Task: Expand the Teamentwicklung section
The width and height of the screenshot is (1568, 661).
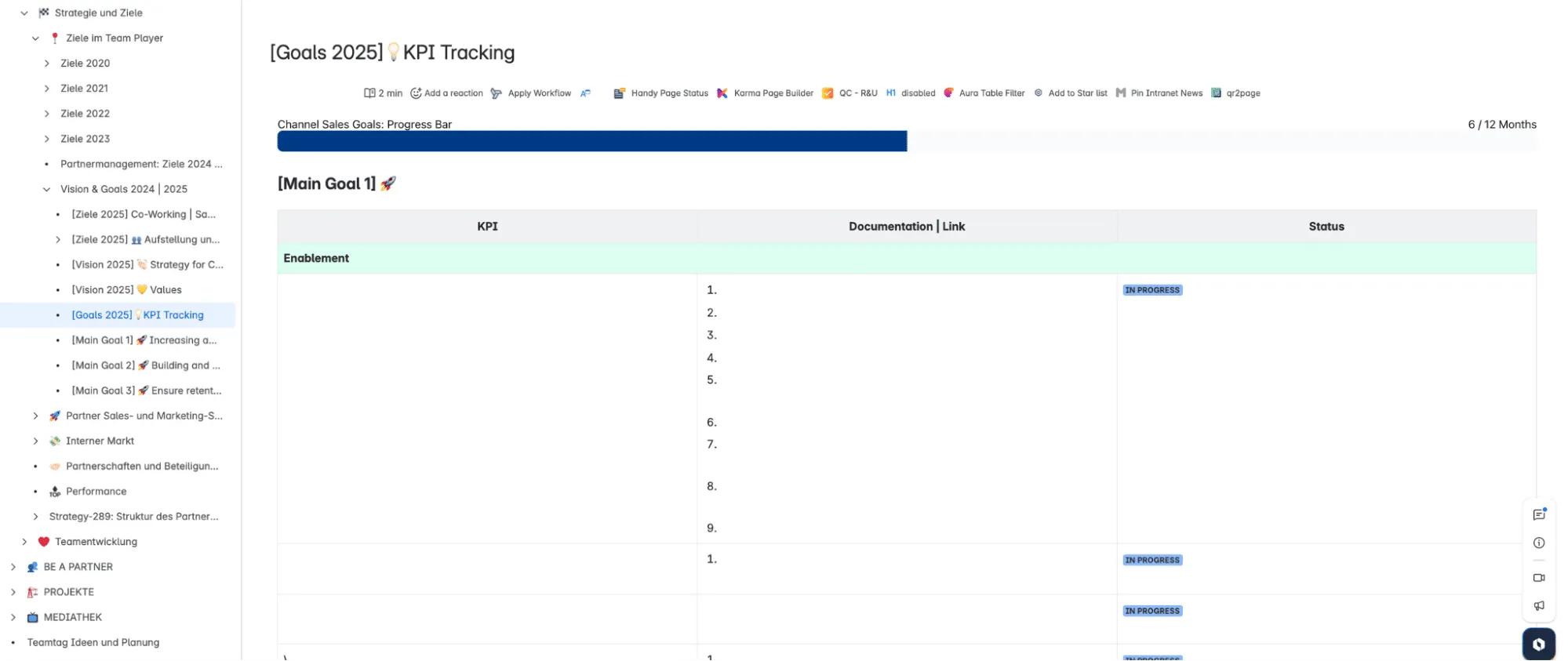Action: (x=24, y=542)
